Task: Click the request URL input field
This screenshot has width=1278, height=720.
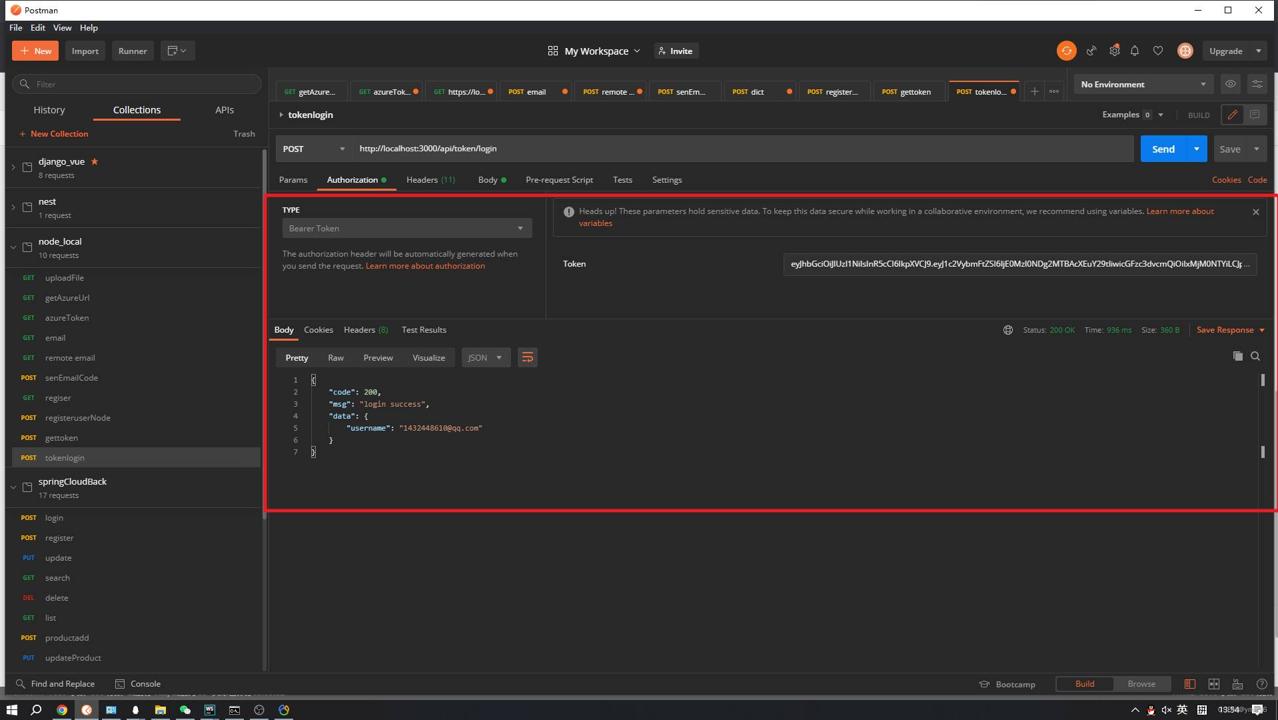Action: coord(743,149)
